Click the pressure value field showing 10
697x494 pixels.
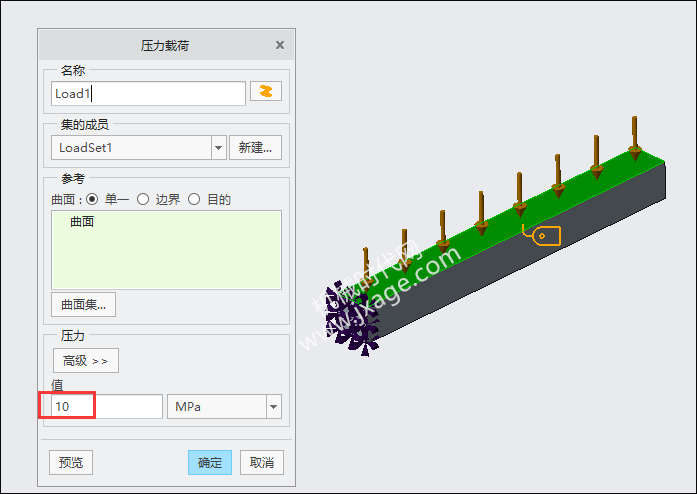pos(107,406)
